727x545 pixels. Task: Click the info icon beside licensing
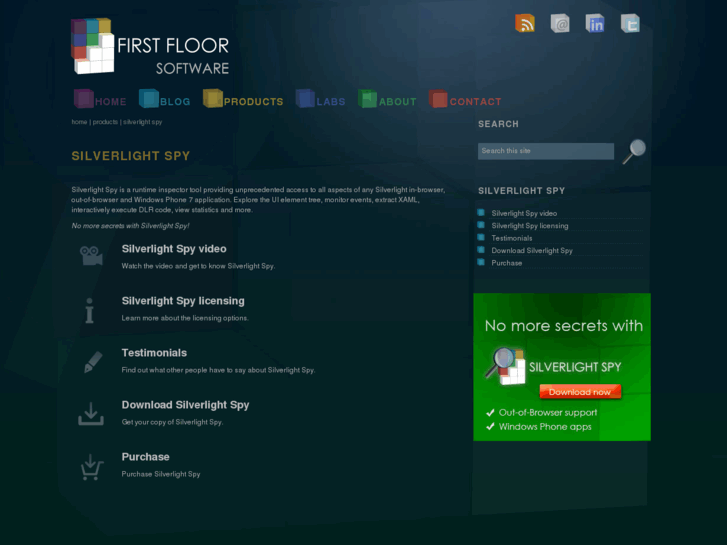[x=89, y=310]
